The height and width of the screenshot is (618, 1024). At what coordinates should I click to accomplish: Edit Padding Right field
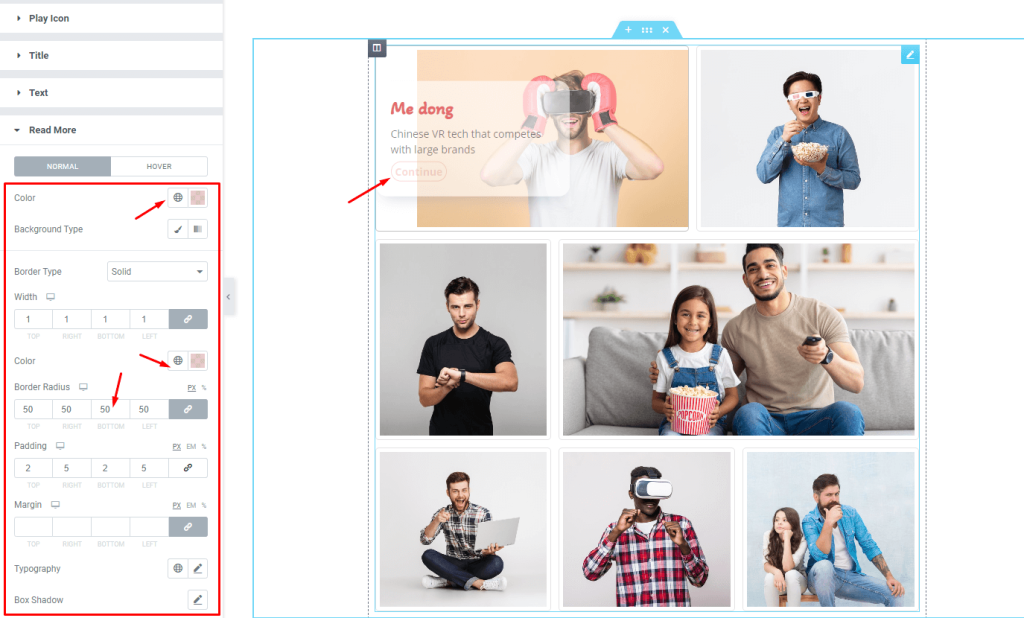72,468
